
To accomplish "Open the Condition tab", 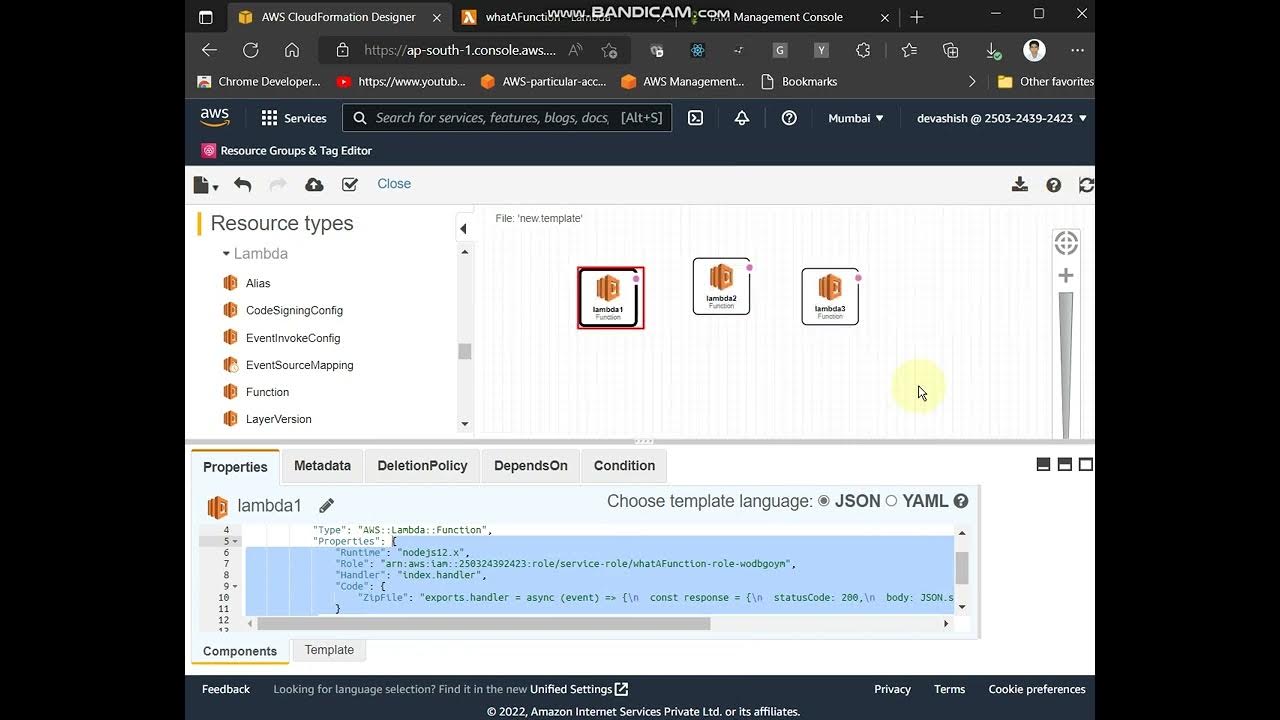I will (x=624, y=466).
